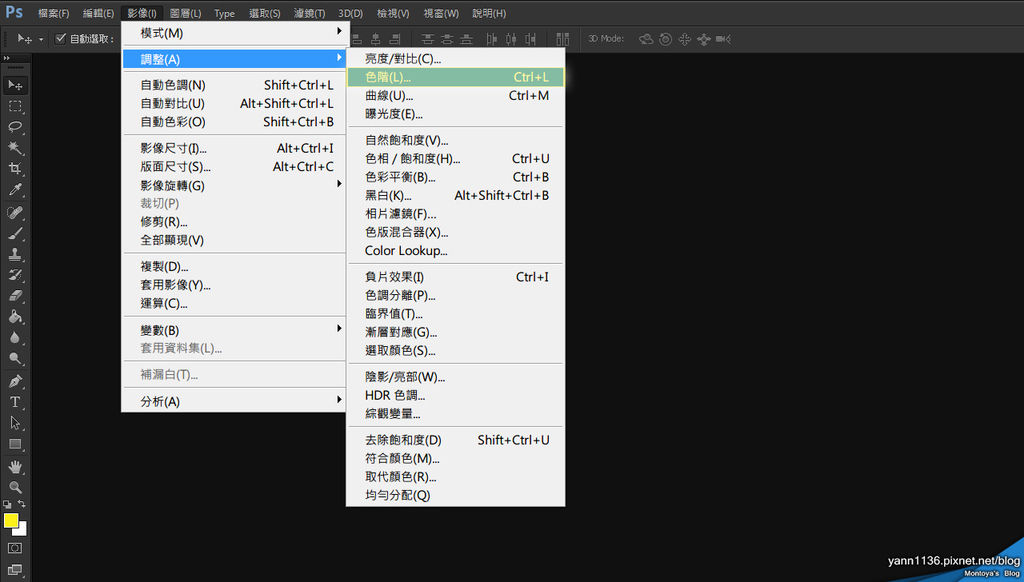This screenshot has width=1024, height=582.
Task: Choose 自動色調(N)
Action: (234, 85)
